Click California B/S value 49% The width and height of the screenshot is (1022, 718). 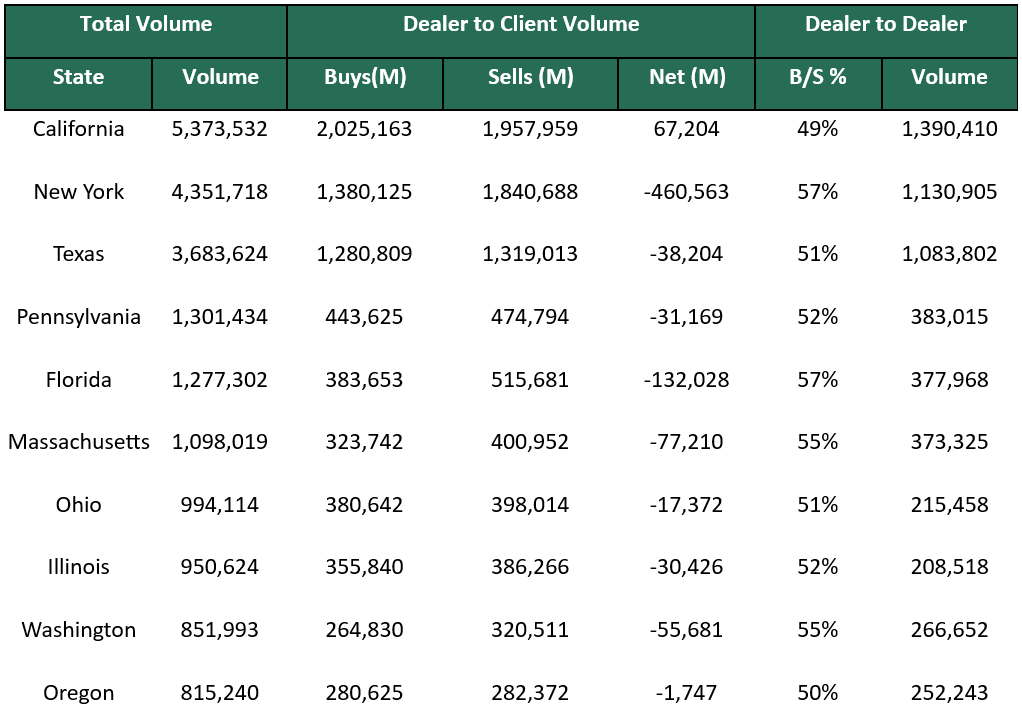(x=817, y=128)
